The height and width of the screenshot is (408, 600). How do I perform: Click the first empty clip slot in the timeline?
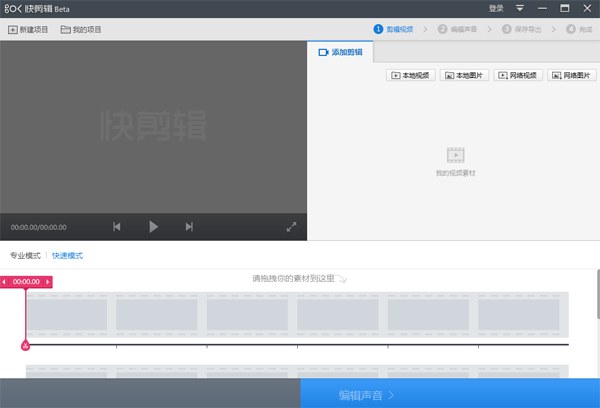67,315
